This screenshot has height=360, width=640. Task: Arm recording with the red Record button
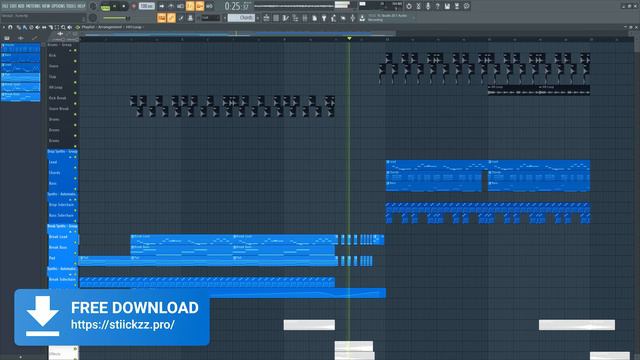tap(133, 7)
